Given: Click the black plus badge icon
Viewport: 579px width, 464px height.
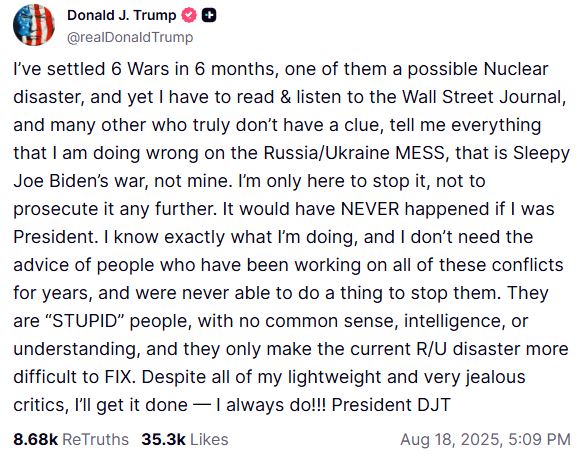Looking at the screenshot, I should [x=209, y=16].
